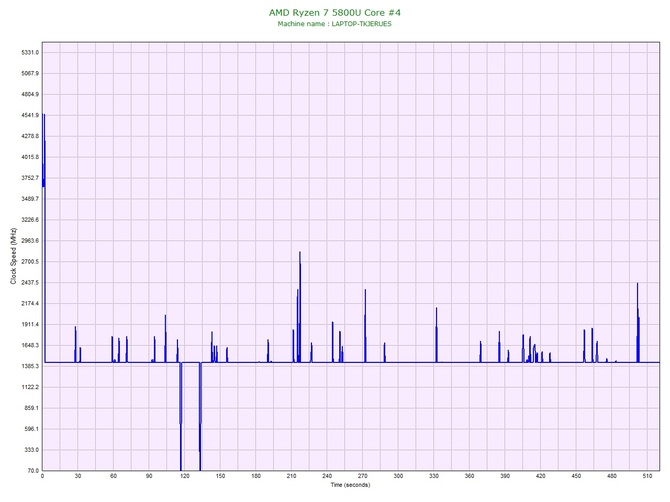
Task: Click the 120 tick on time axis
Action: coord(185,476)
